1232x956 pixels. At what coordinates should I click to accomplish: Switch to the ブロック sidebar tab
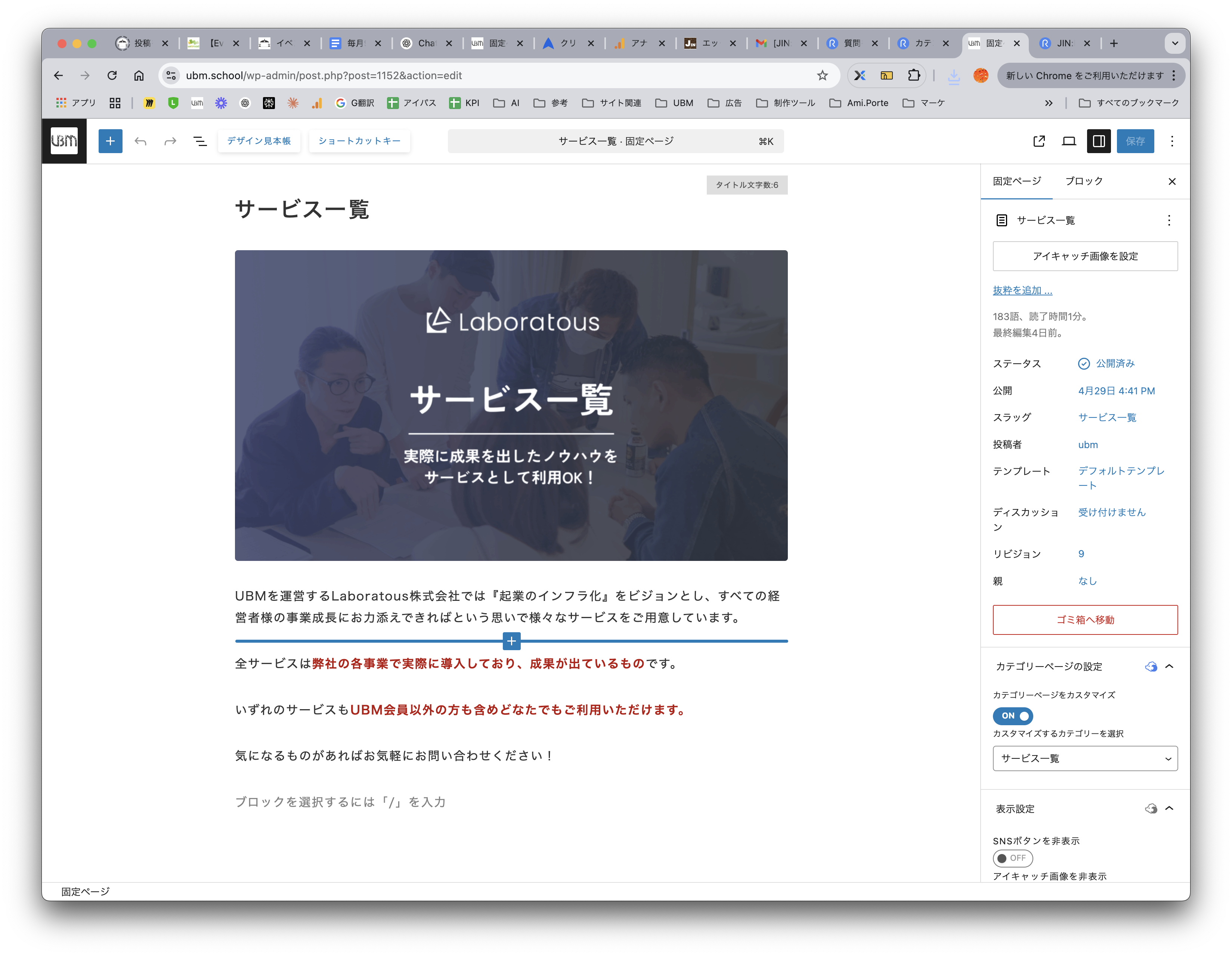click(1084, 181)
